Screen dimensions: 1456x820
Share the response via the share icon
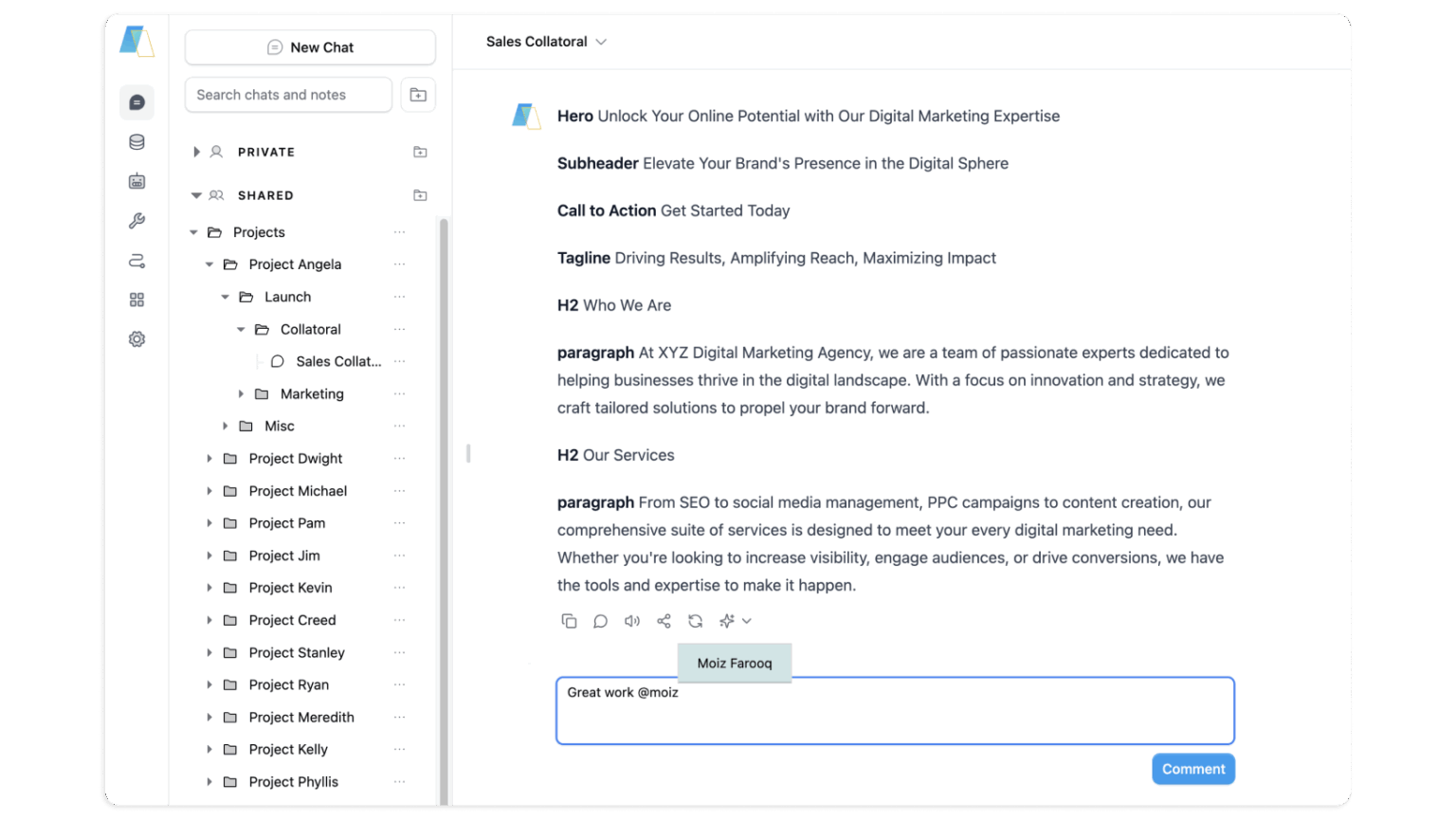[664, 621]
